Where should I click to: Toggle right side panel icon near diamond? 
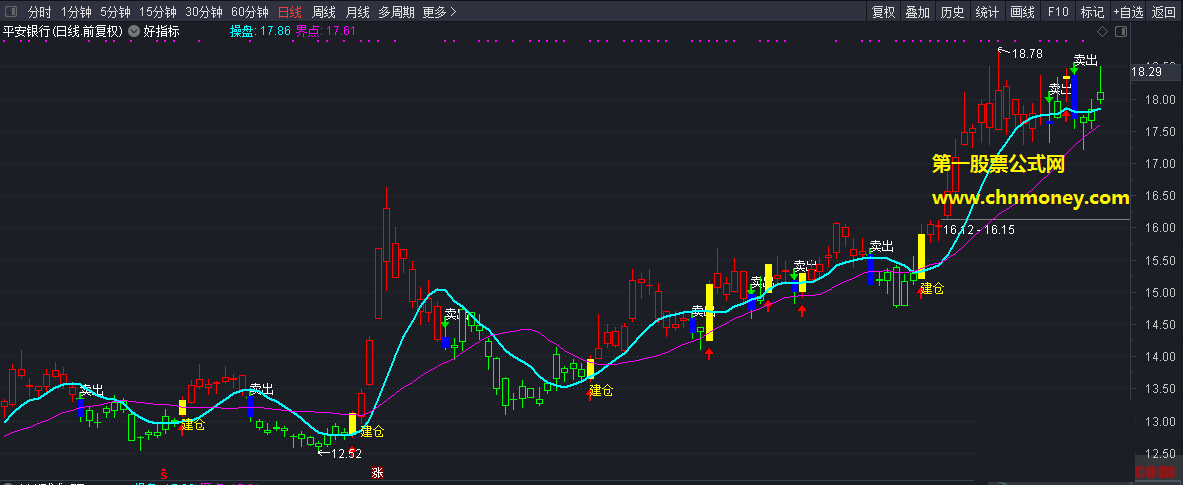point(1120,32)
